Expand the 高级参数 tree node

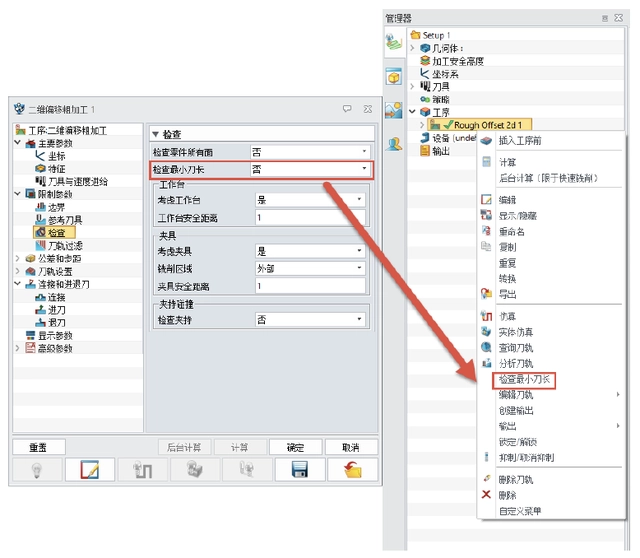18,348
